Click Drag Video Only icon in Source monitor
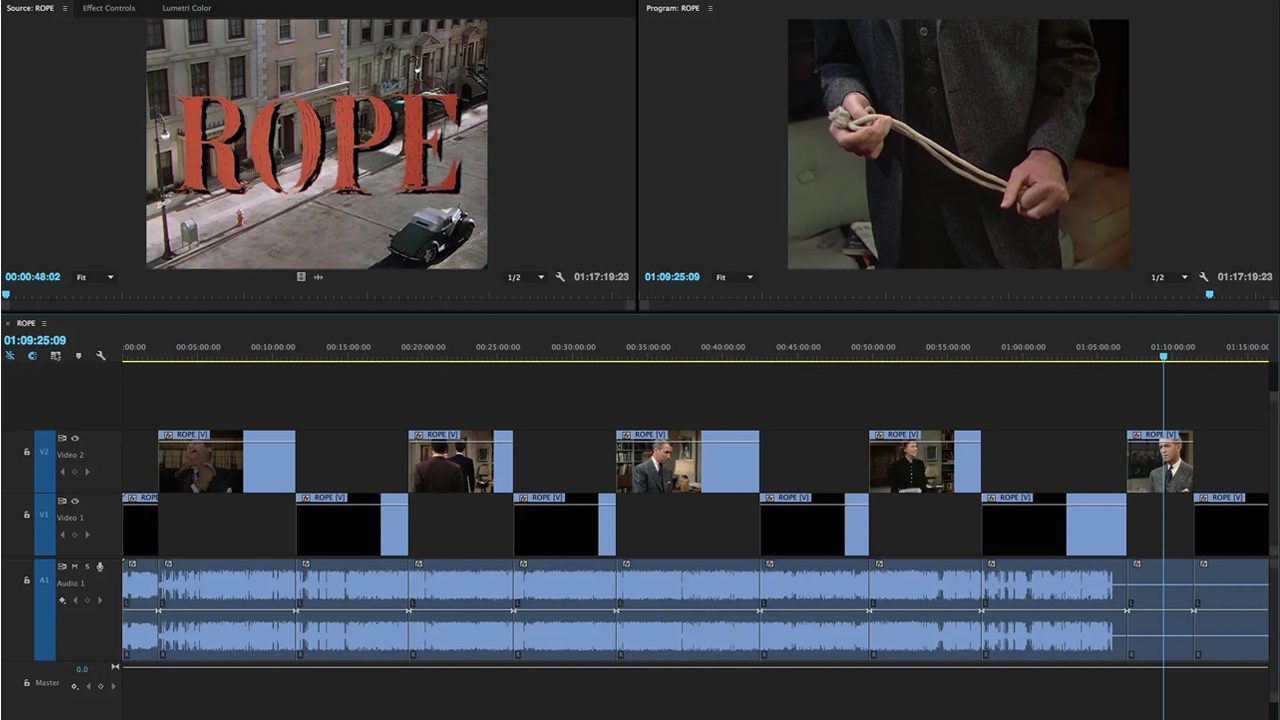This screenshot has height=720, width=1280. tap(301, 277)
